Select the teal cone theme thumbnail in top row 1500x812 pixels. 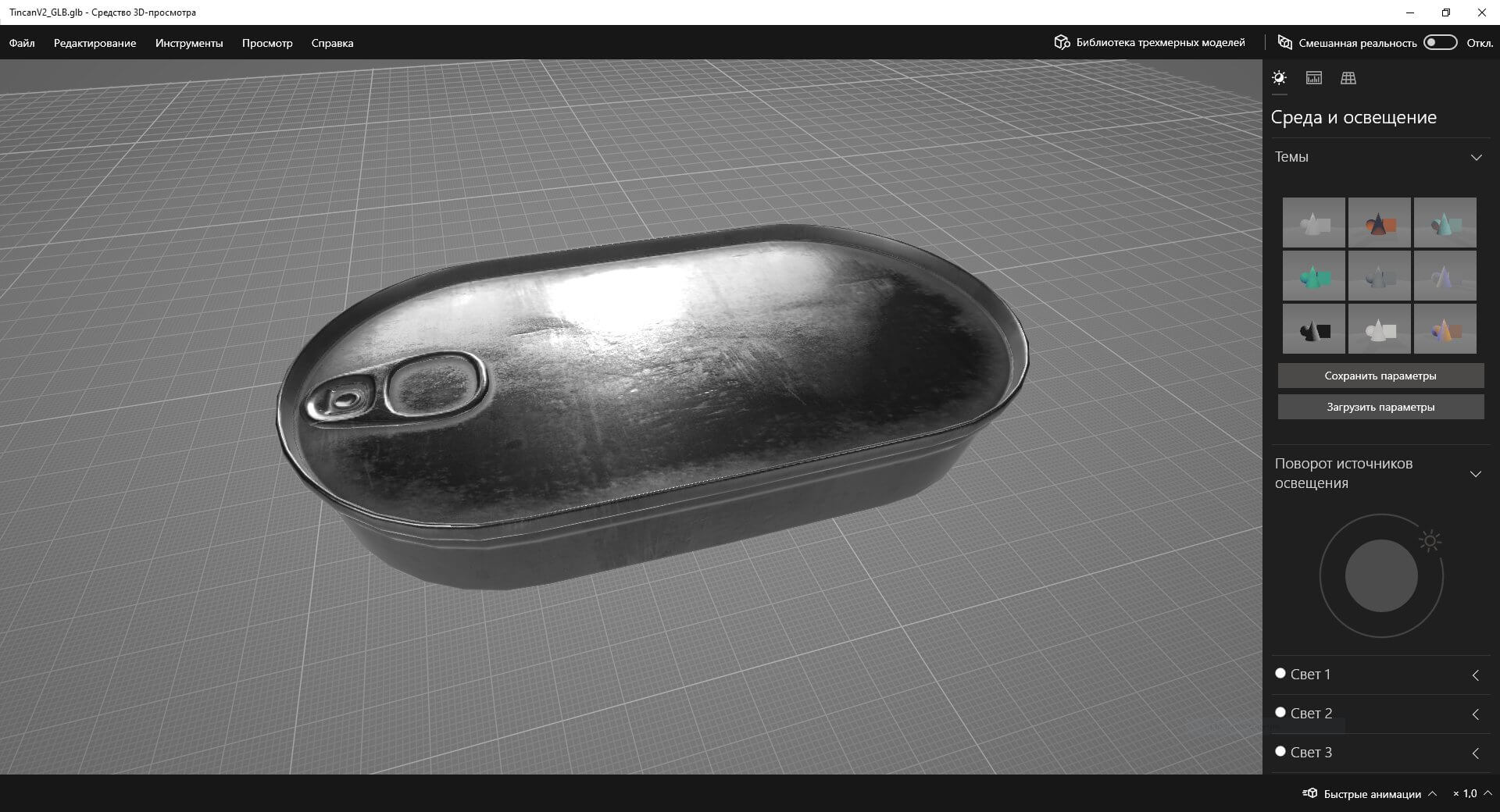click(1445, 223)
